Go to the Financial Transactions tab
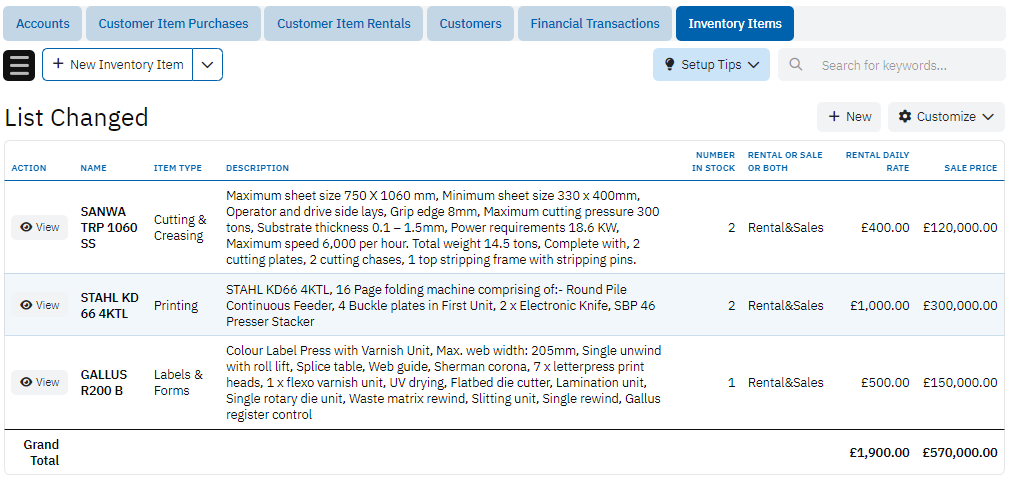Viewport: 1013px width, 483px height. click(x=595, y=24)
